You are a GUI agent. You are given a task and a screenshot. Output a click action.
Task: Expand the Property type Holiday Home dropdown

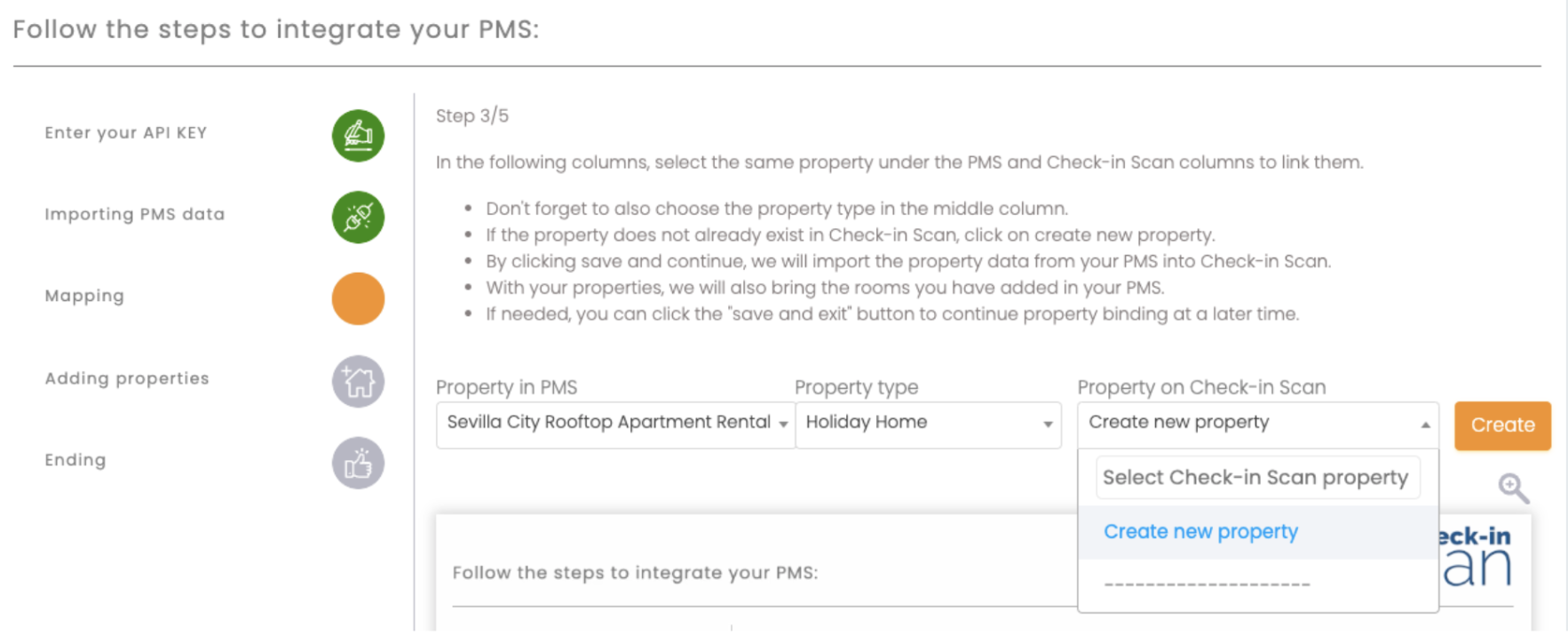tap(928, 424)
